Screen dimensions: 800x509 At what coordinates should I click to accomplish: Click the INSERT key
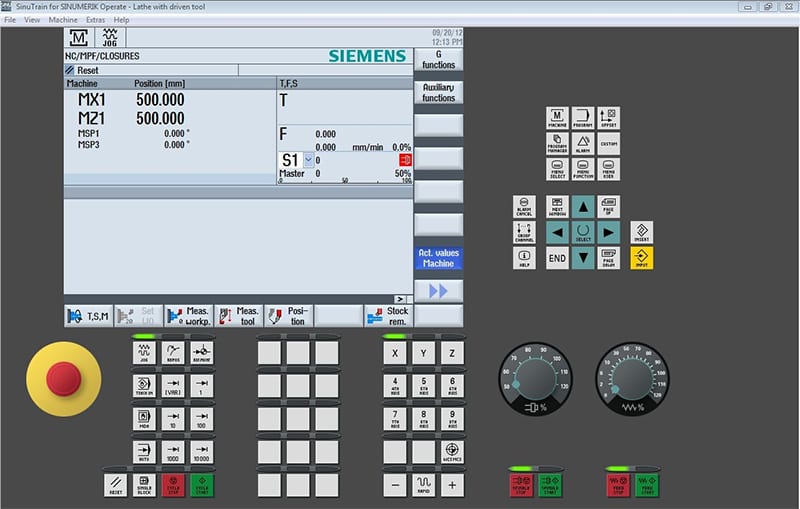641,232
